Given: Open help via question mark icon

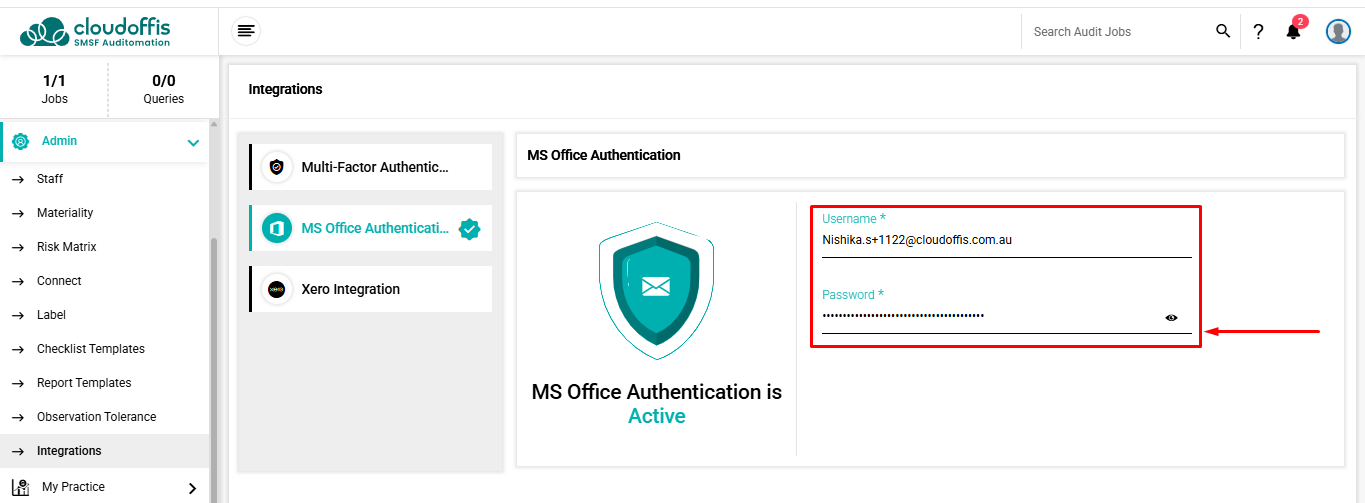Looking at the screenshot, I should (1258, 32).
